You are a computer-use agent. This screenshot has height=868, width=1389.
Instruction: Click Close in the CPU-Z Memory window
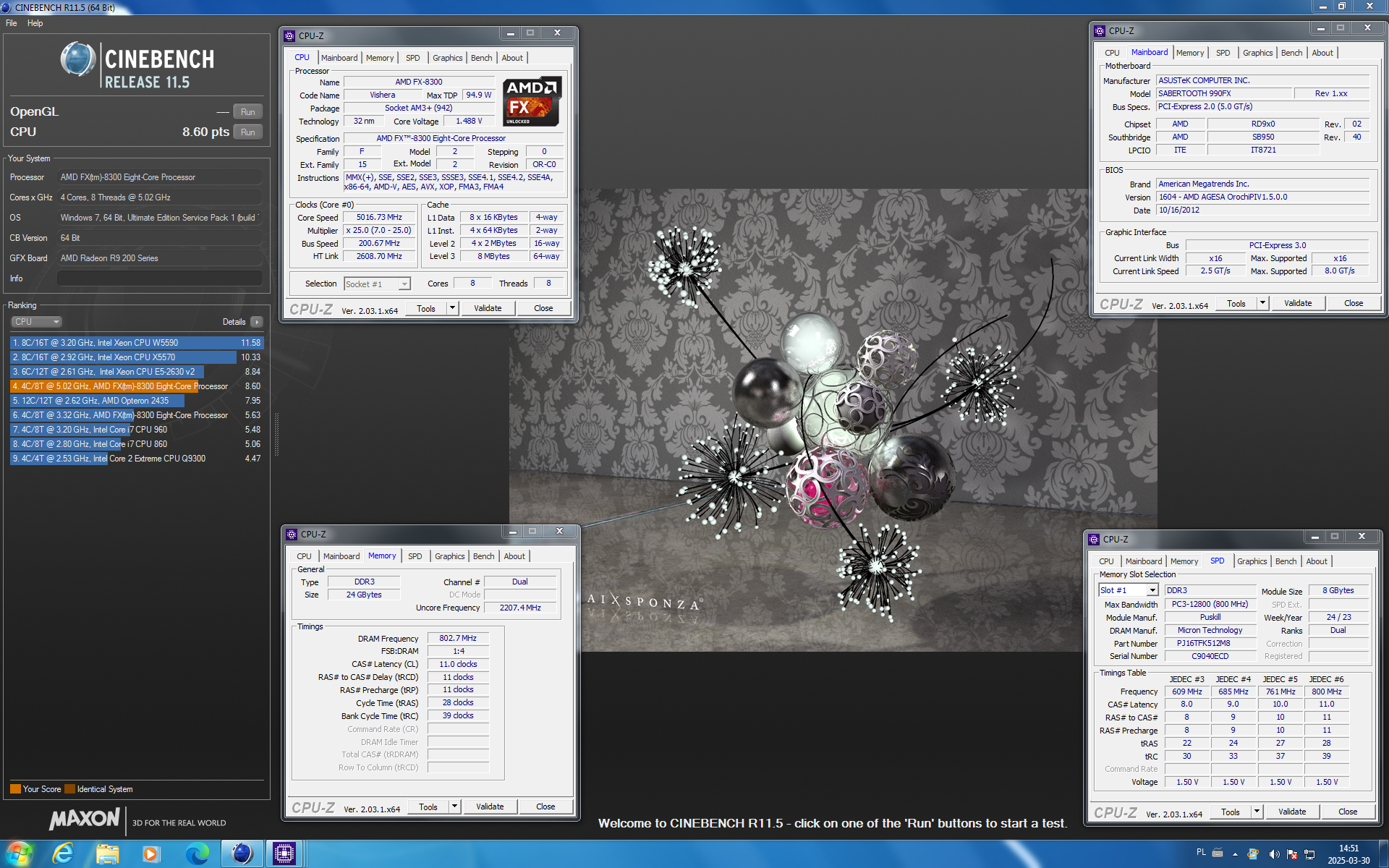pyautogui.click(x=545, y=807)
